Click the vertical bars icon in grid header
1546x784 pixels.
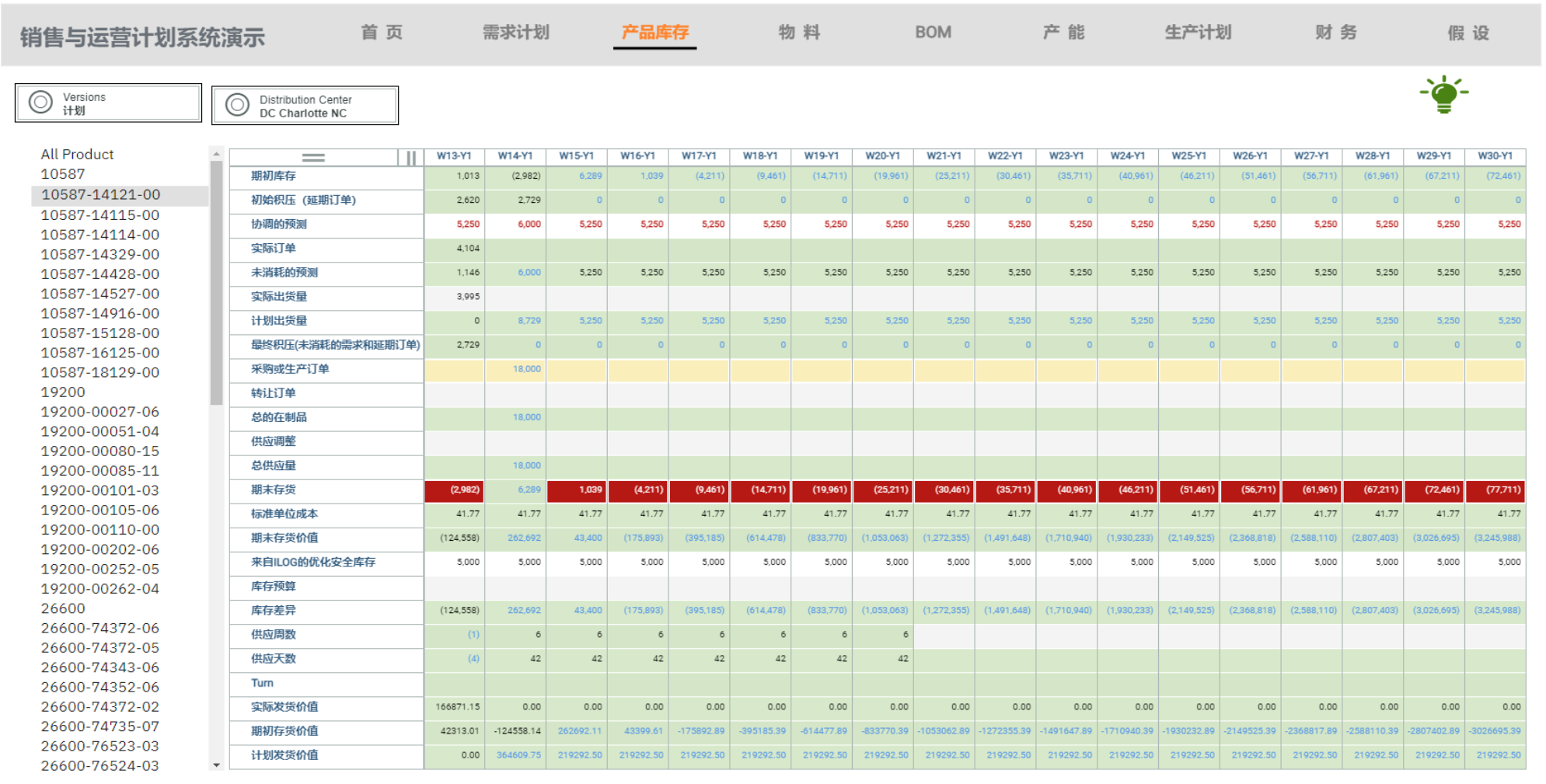click(x=410, y=158)
